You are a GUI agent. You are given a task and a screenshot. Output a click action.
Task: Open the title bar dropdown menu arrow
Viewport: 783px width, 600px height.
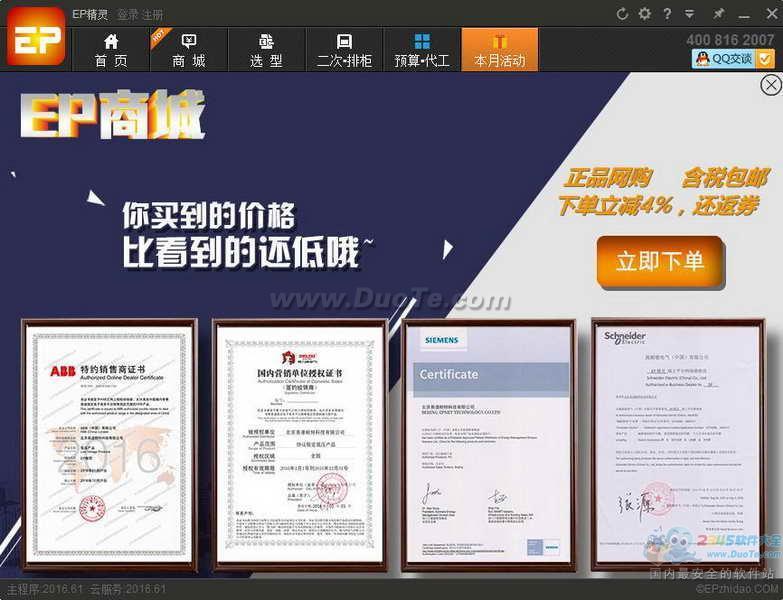click(690, 14)
